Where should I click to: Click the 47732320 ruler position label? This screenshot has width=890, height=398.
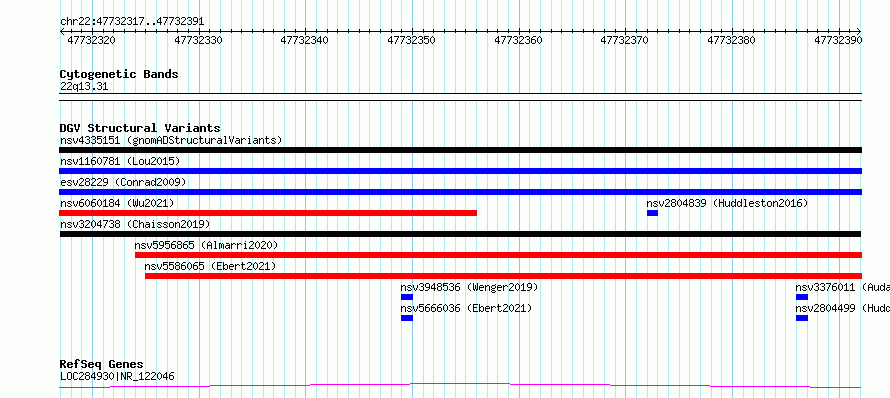pyautogui.click(x=91, y=40)
